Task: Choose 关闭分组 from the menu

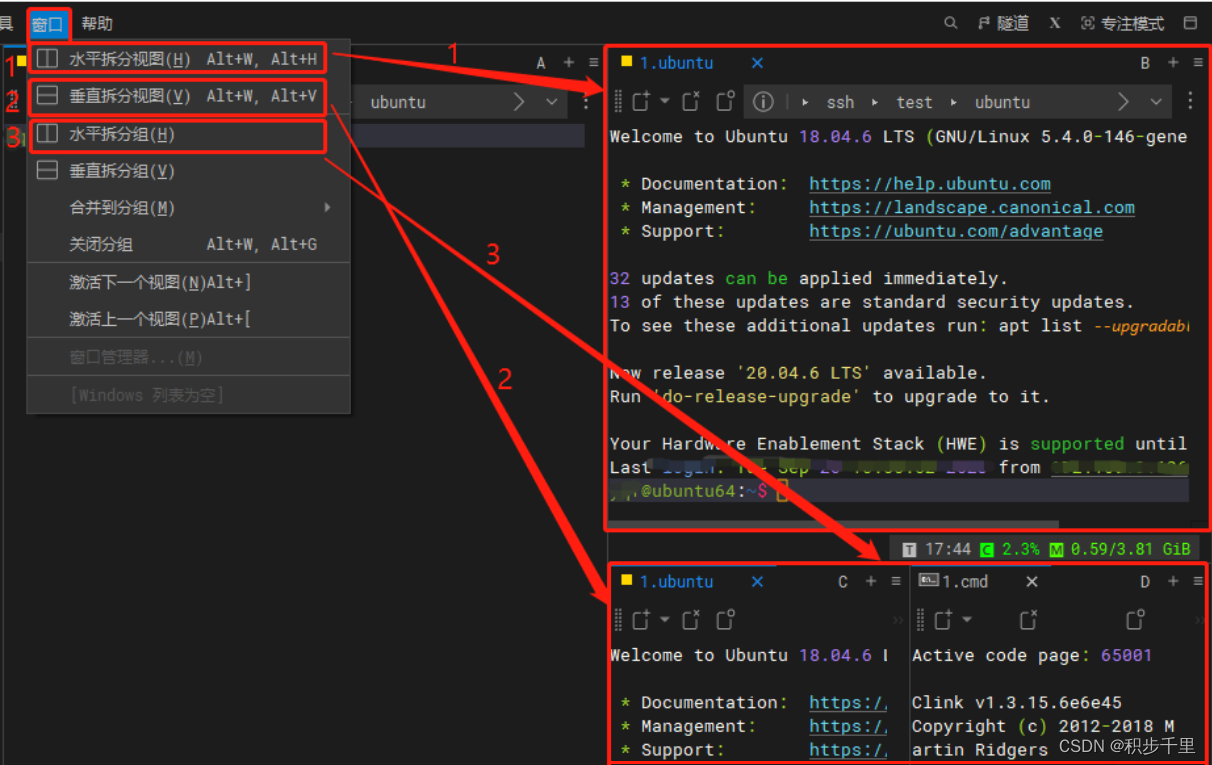Action: tap(189, 244)
